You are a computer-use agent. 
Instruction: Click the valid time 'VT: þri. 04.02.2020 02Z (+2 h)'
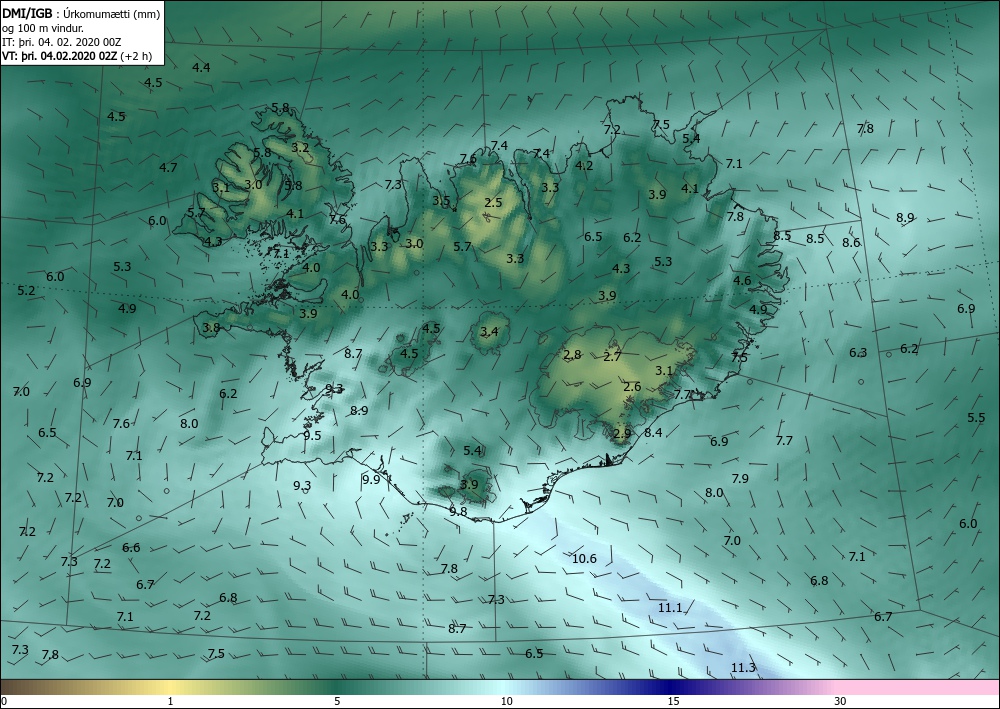(77, 56)
